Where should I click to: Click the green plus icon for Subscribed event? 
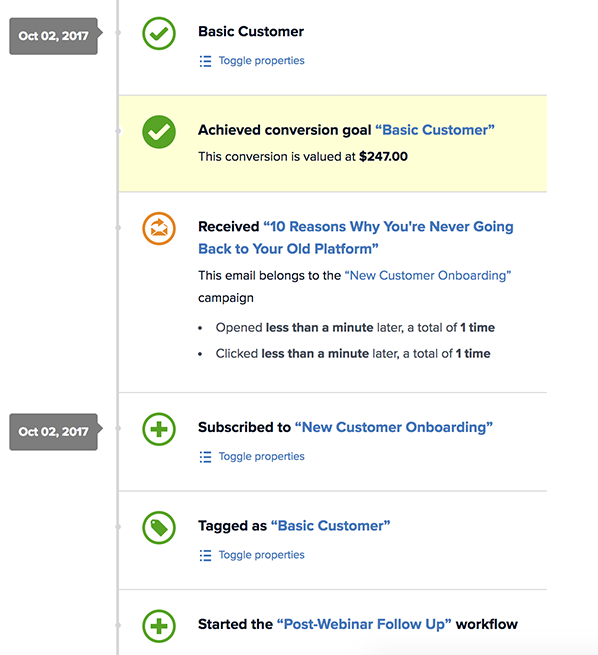[159, 429]
